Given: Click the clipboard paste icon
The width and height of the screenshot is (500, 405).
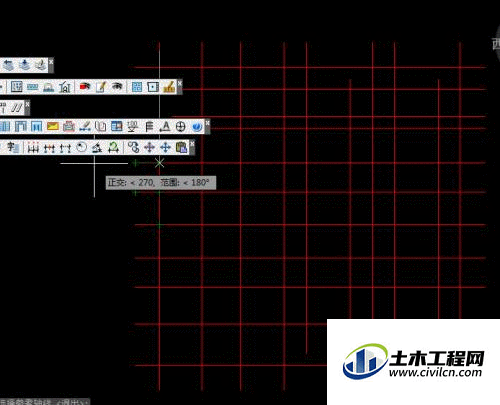Looking at the screenshot, I should (x=182, y=147).
